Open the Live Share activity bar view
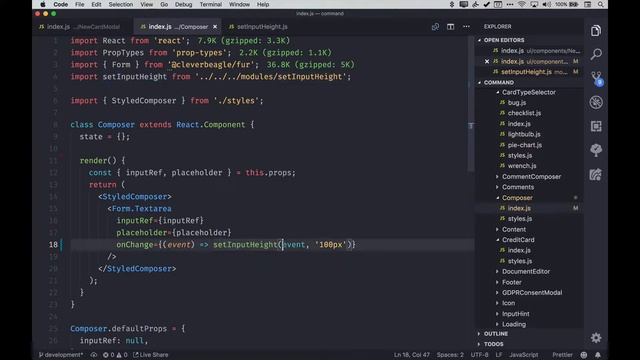Image resolution: width=640 pixels, height=360 pixels. click(x=596, y=175)
